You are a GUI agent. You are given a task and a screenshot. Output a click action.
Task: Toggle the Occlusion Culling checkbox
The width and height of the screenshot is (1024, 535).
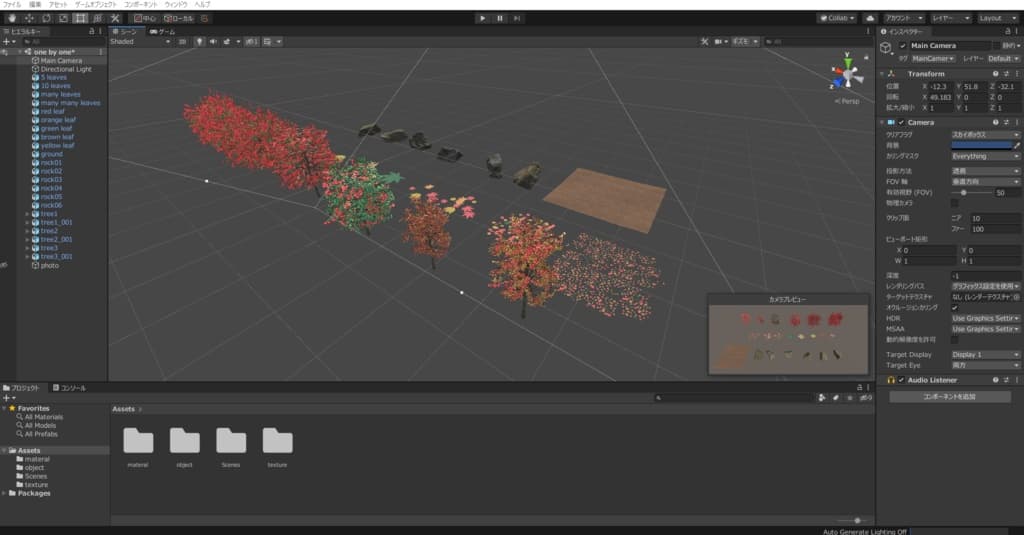click(954, 308)
